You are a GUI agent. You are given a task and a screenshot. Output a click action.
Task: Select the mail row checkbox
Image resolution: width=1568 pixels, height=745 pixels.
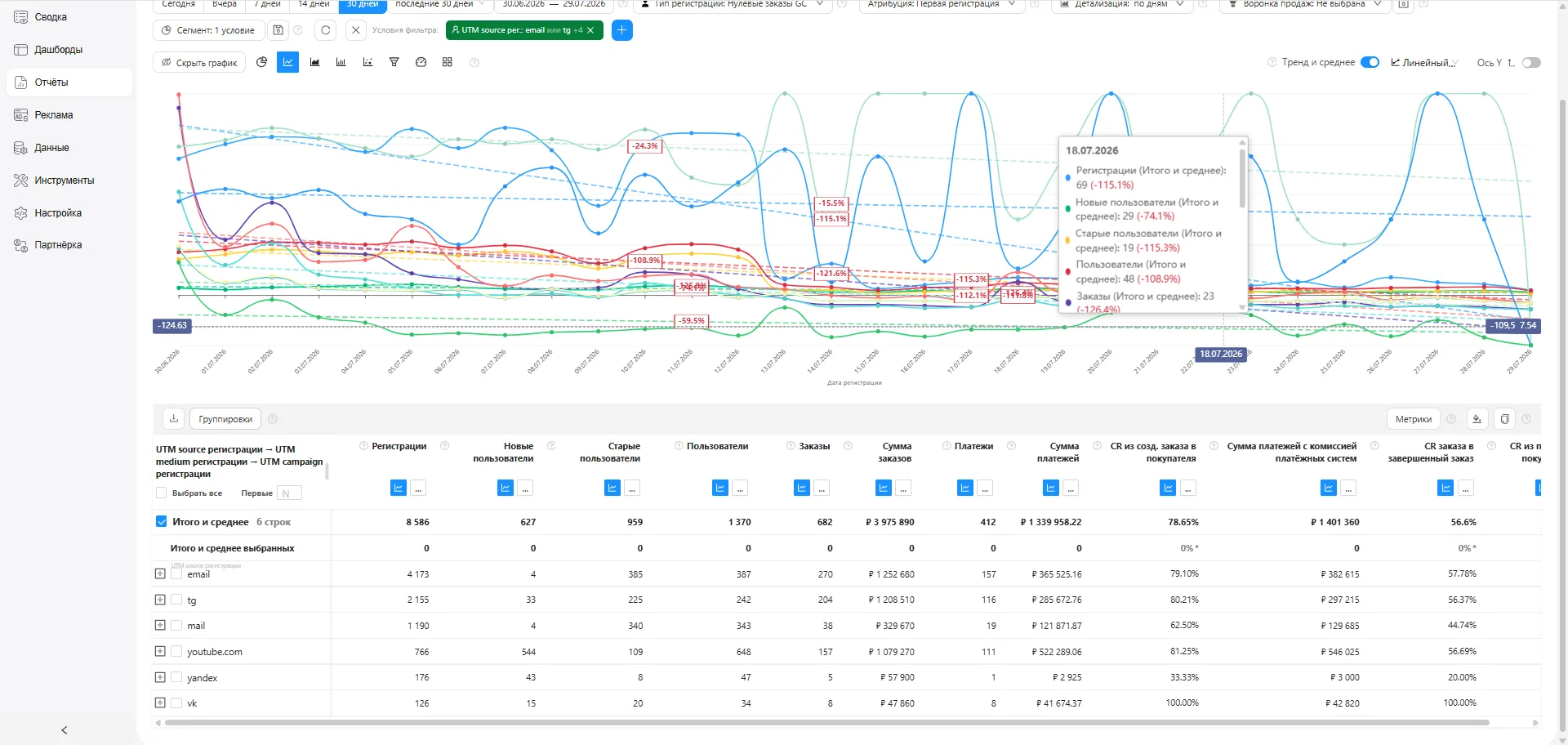point(176,625)
